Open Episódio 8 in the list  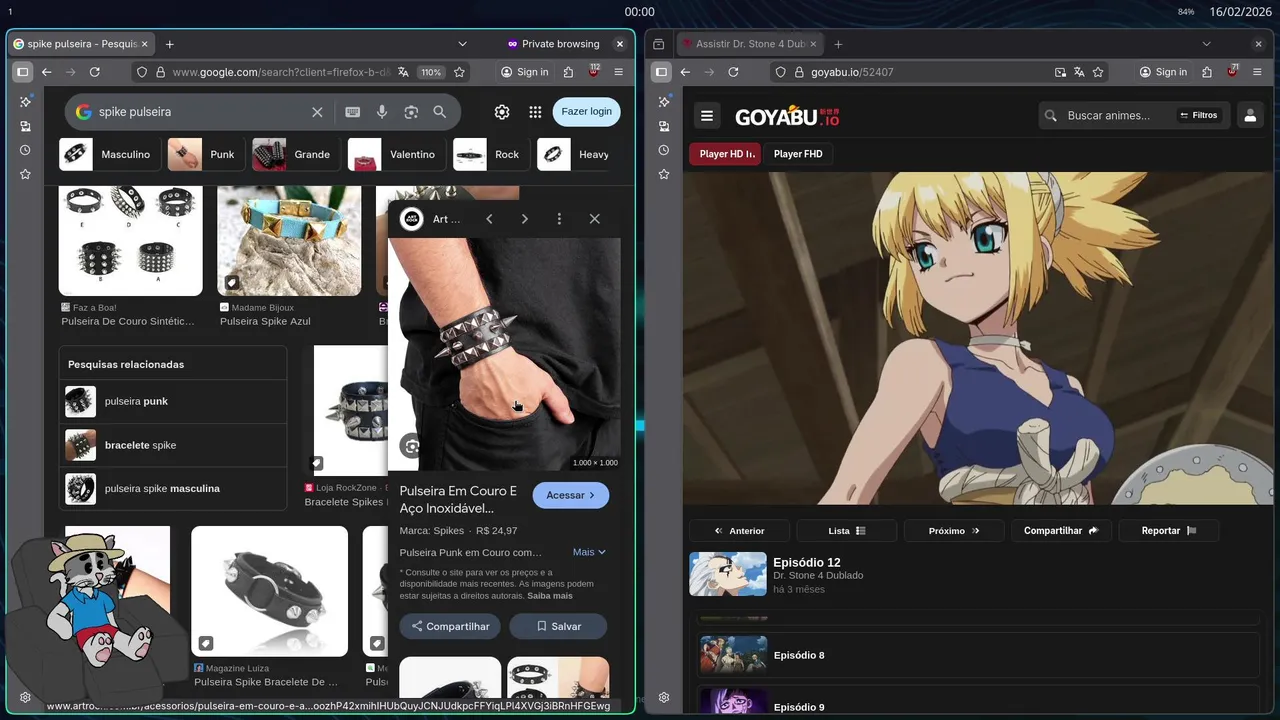tap(978, 655)
